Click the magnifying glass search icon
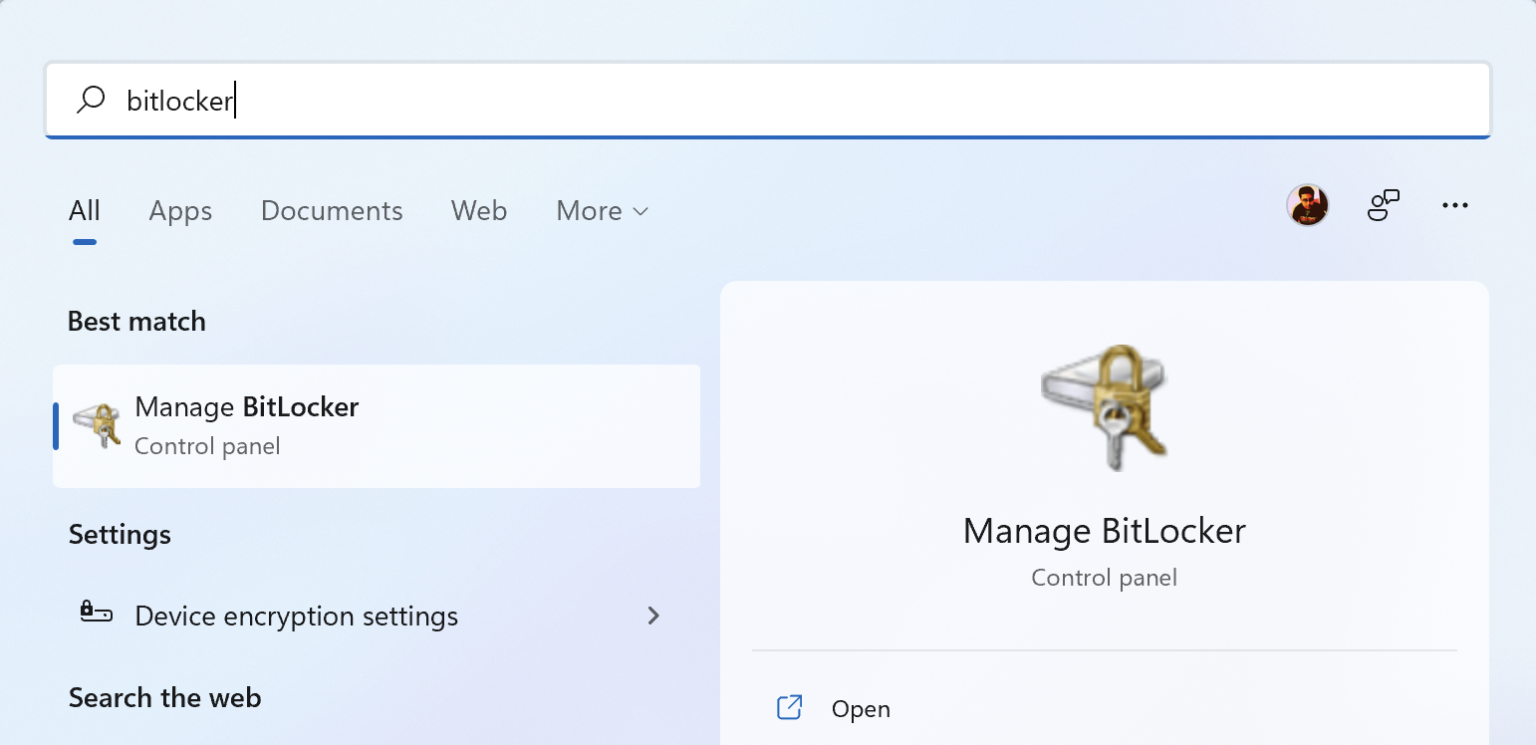The image size is (1536, 745). [x=91, y=100]
